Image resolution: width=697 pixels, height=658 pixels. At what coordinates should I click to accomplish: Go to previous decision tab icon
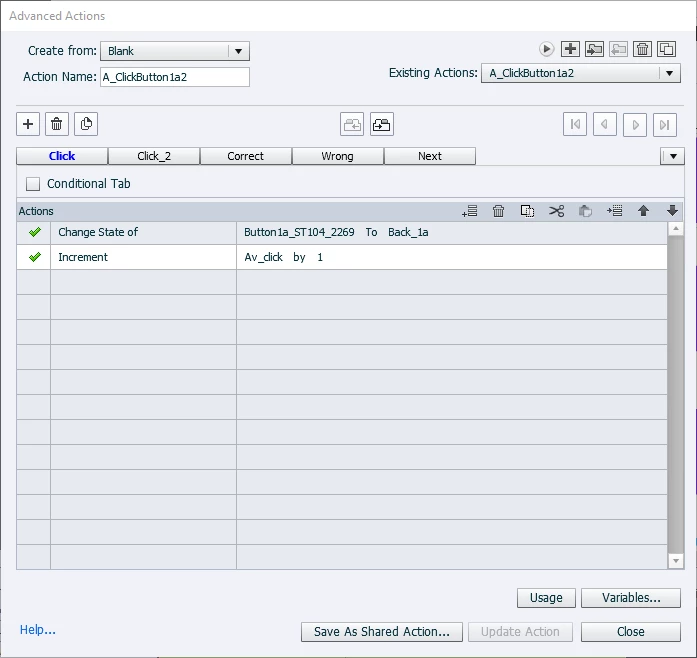pos(605,124)
